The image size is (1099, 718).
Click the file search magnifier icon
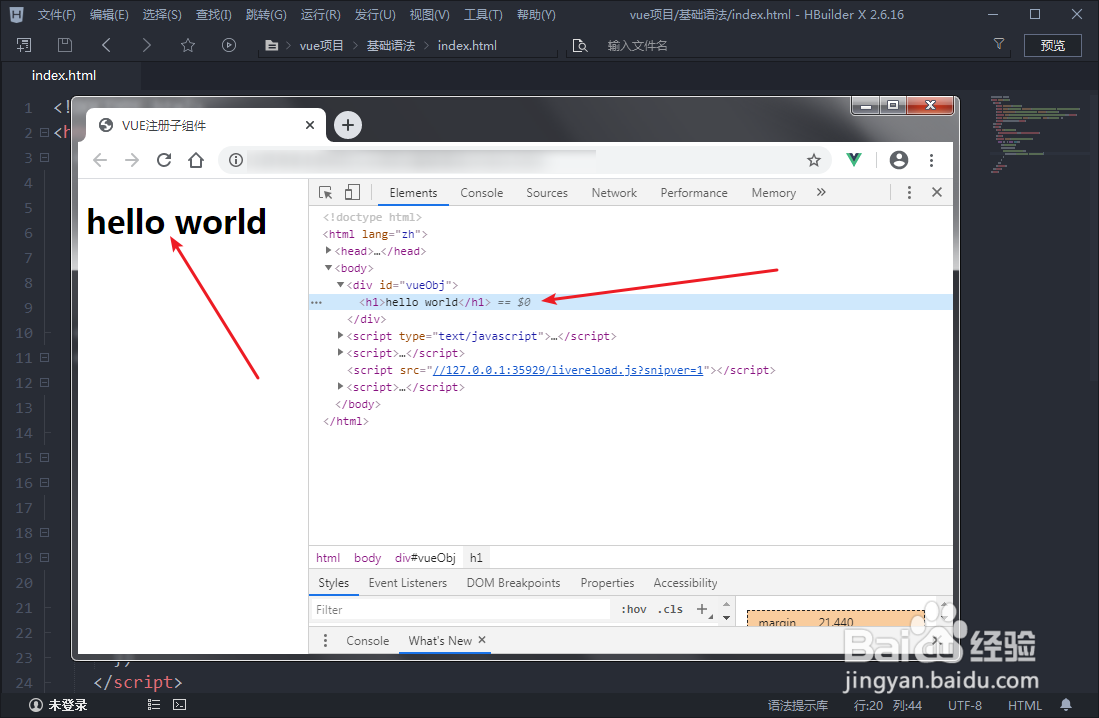point(580,46)
